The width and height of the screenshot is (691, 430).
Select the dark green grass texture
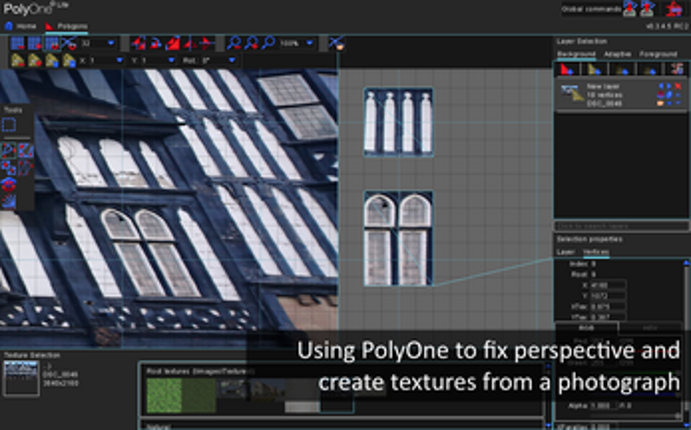pos(199,396)
